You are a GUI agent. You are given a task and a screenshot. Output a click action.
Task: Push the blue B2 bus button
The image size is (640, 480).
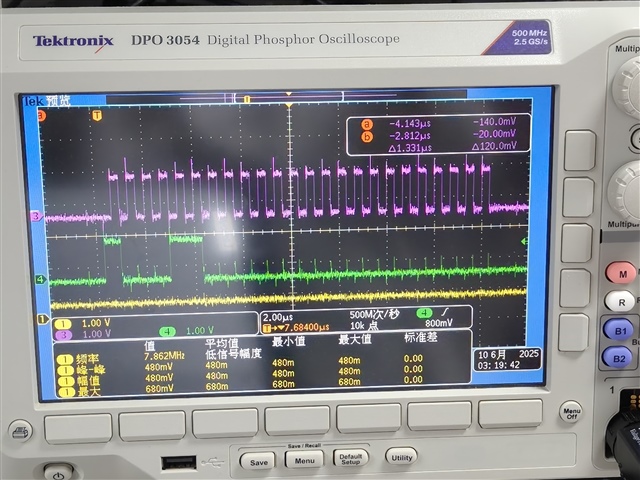[x=618, y=358]
